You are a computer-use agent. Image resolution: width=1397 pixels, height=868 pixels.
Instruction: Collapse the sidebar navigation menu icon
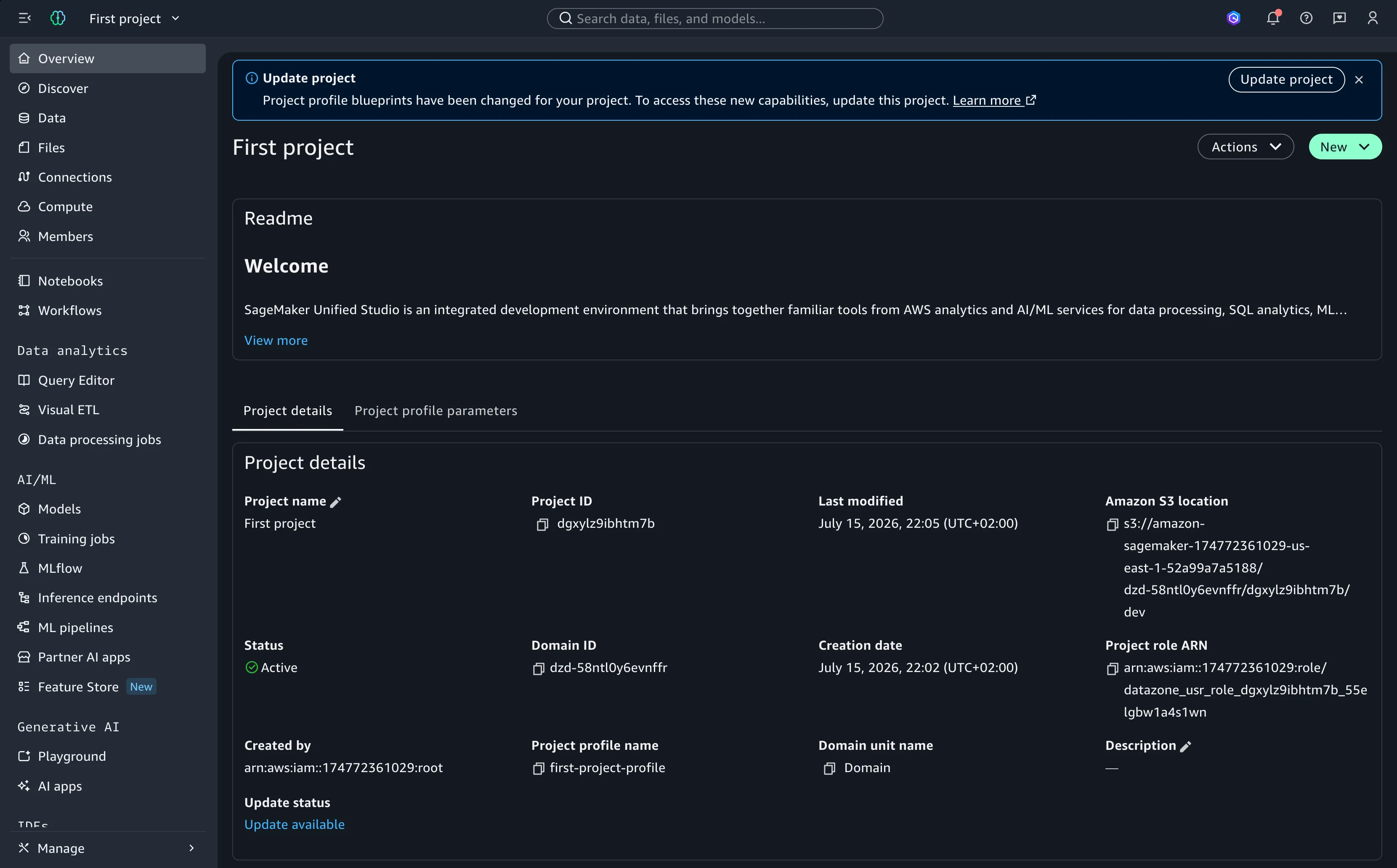[x=24, y=19]
